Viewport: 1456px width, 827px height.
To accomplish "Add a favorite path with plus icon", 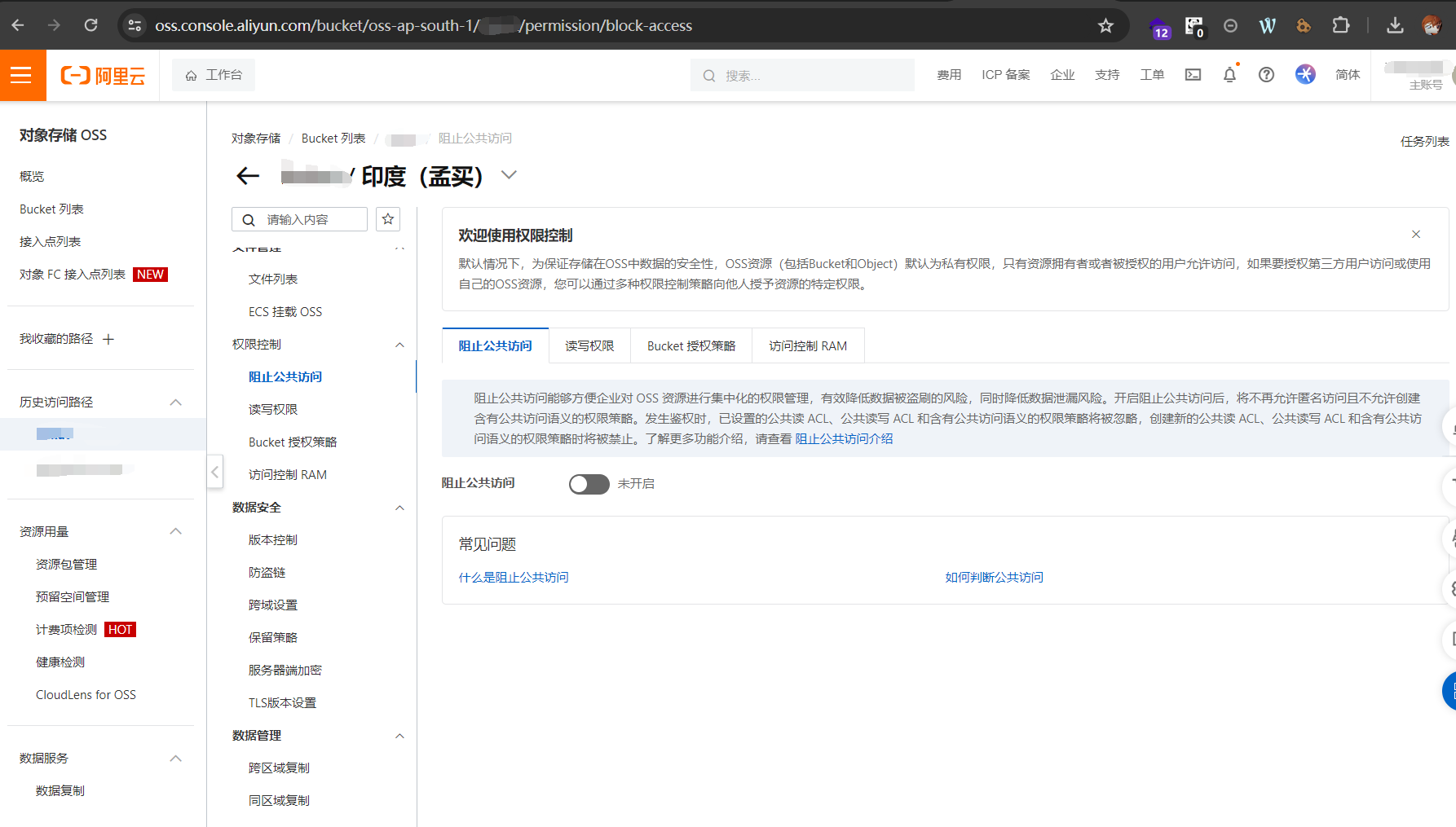I will click(x=108, y=339).
